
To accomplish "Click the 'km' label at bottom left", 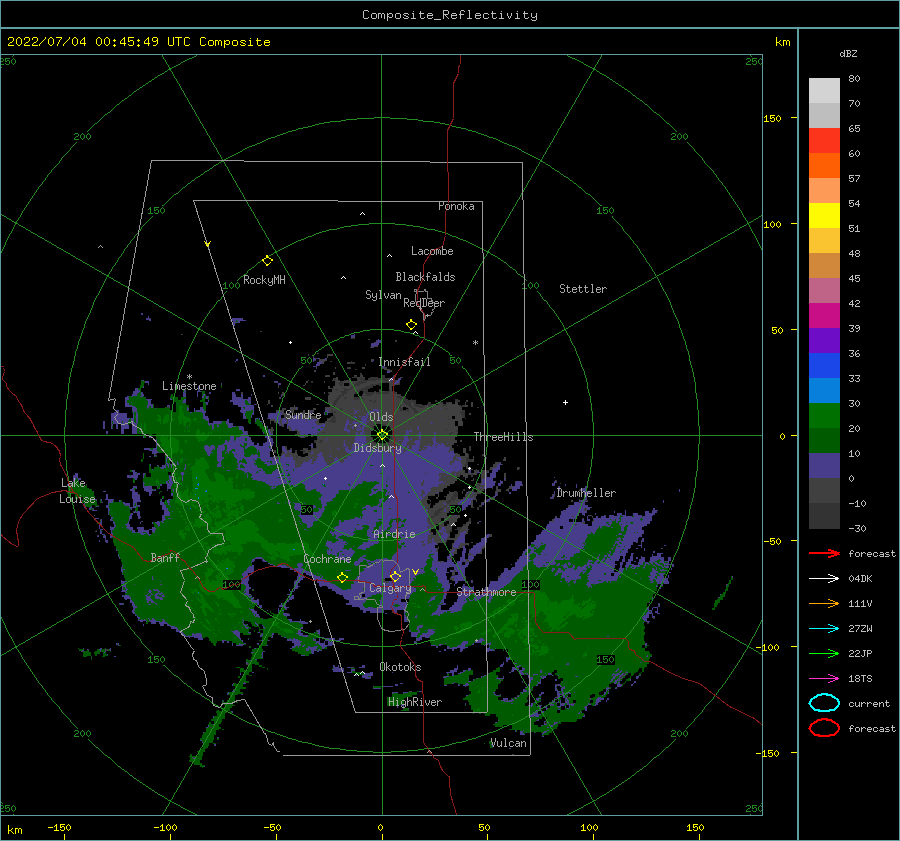I will tap(15, 830).
